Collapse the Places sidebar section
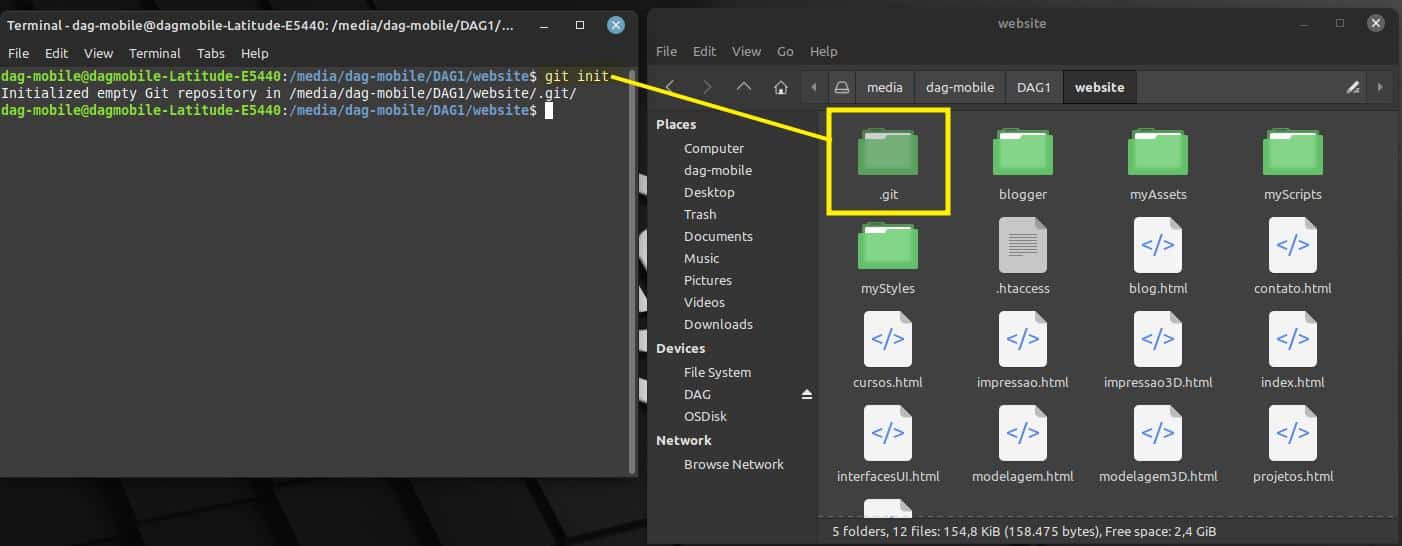Image resolution: width=1402 pixels, height=546 pixels. [x=676, y=124]
